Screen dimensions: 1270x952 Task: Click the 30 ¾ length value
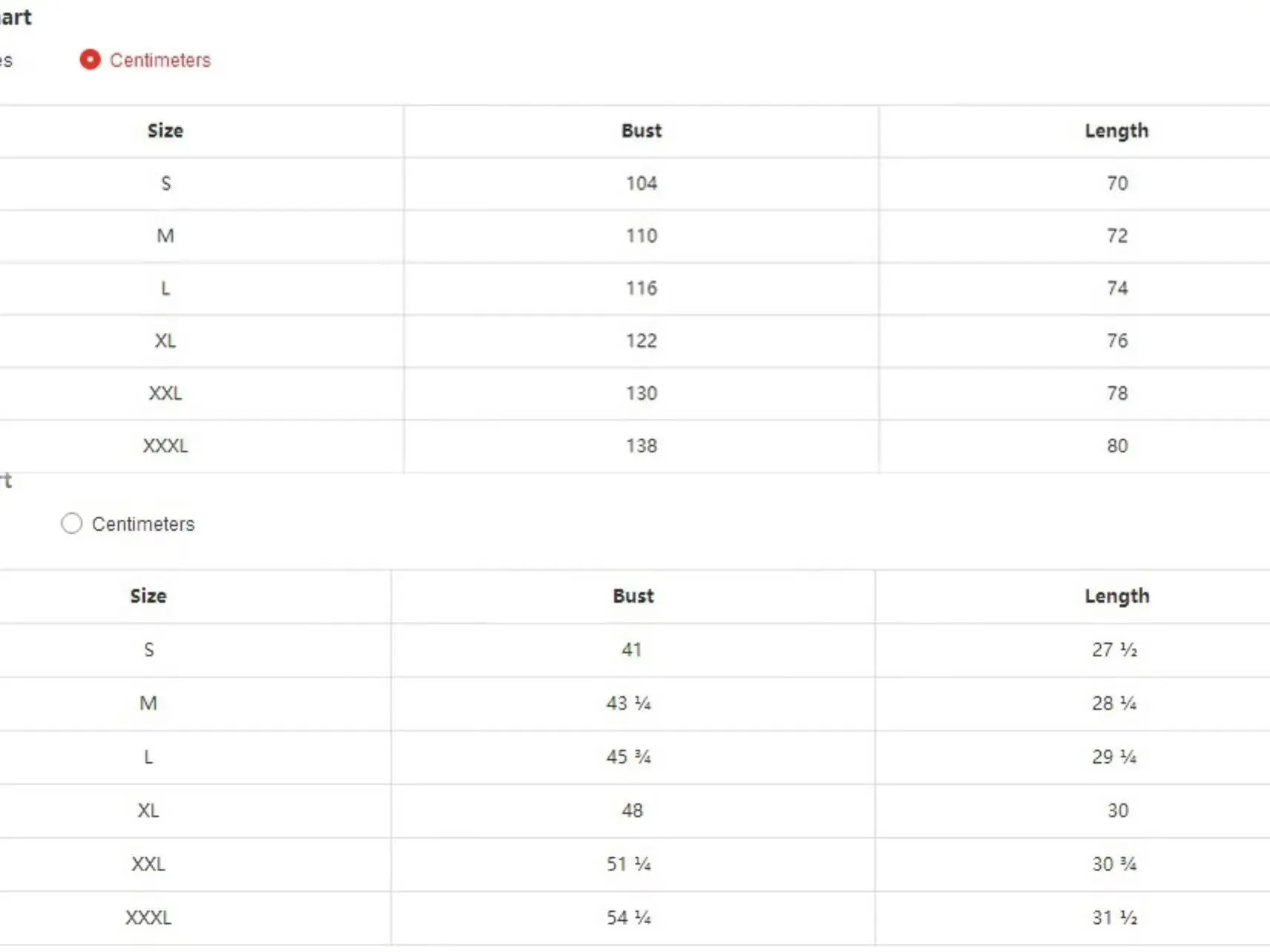coord(1113,864)
